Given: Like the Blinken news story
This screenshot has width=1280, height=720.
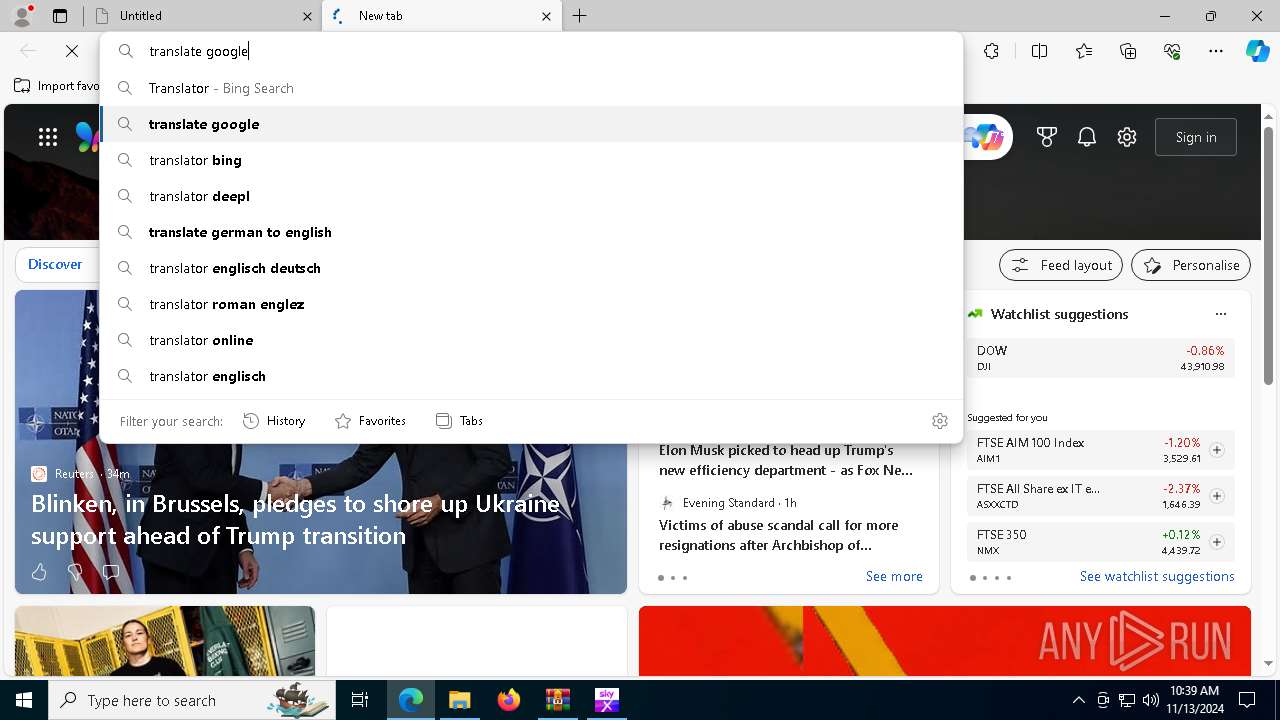Looking at the screenshot, I should [x=39, y=572].
